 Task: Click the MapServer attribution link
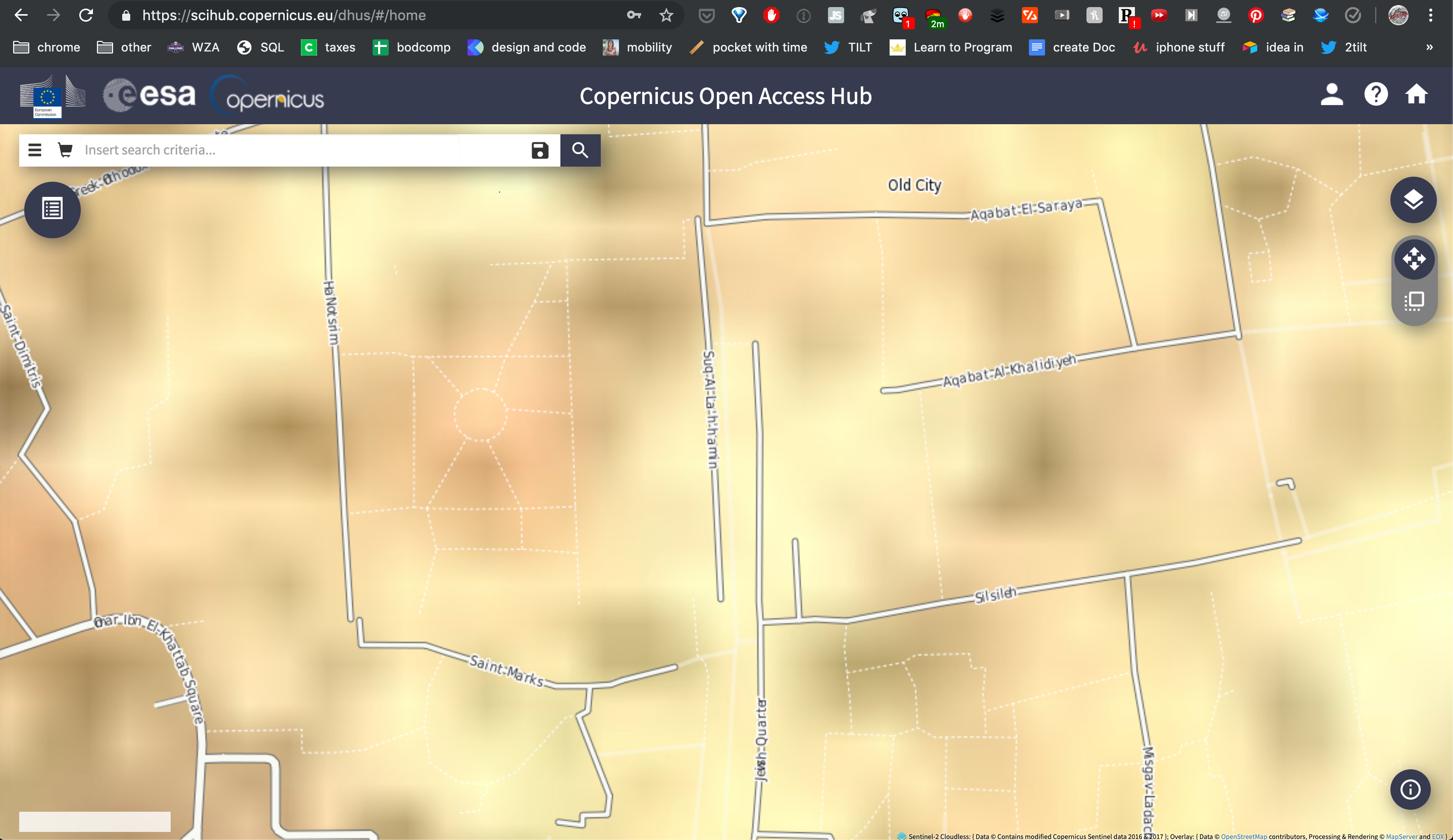(1401, 836)
